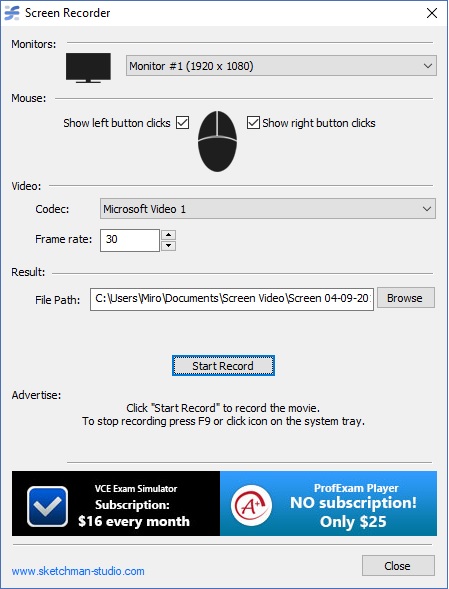Close the window with the title bar X

[432, 13]
